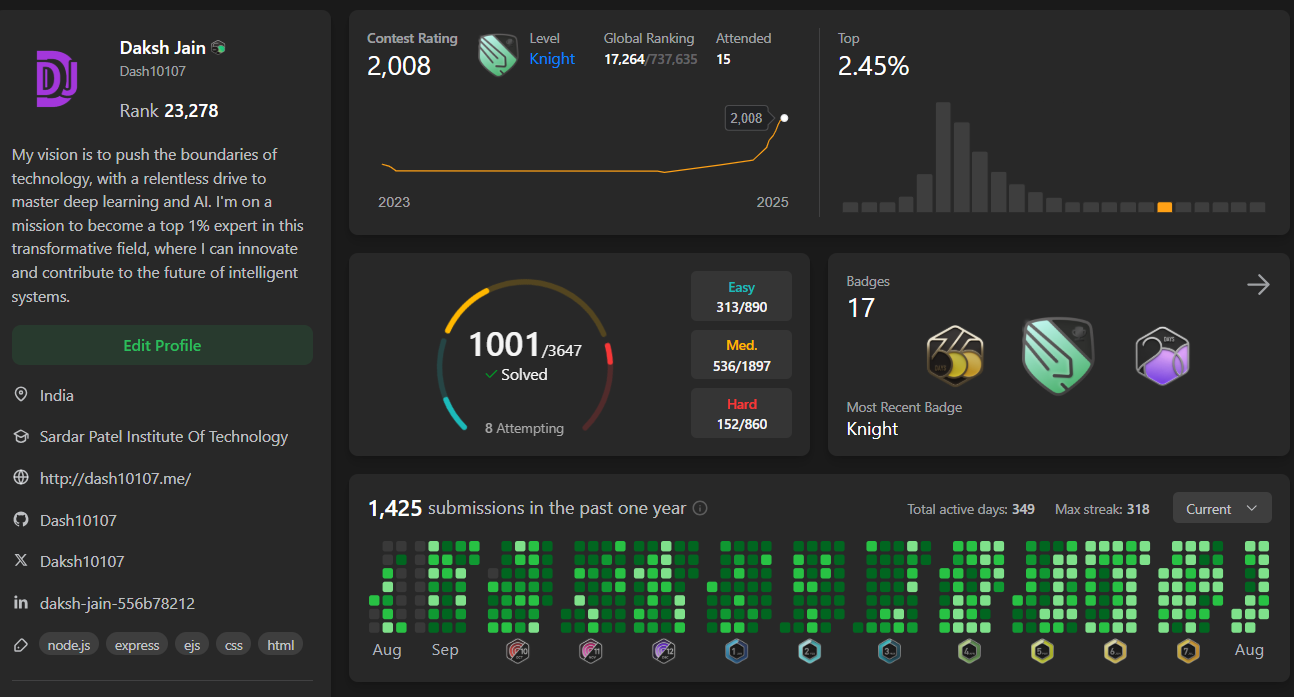Click the month 7 gold badge under the heatmap
Screen dimensions: 1294x697
pos(1188,651)
